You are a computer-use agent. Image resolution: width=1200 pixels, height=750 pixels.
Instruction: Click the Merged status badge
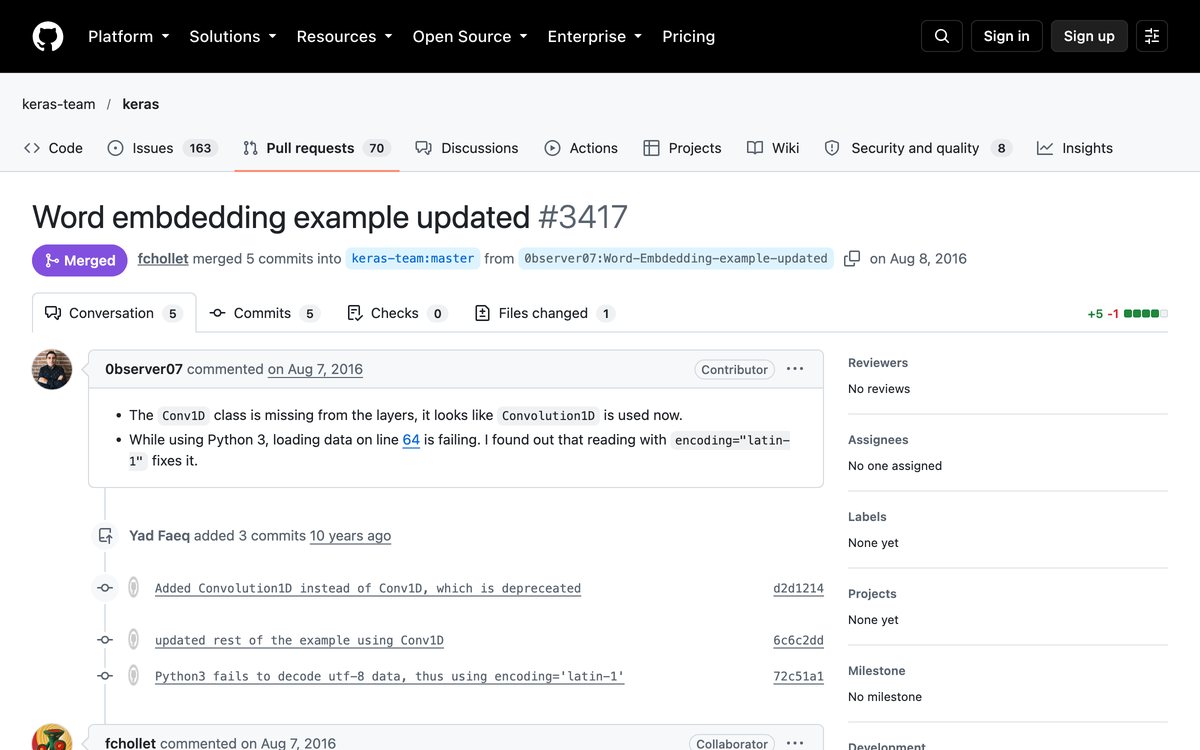tap(80, 260)
